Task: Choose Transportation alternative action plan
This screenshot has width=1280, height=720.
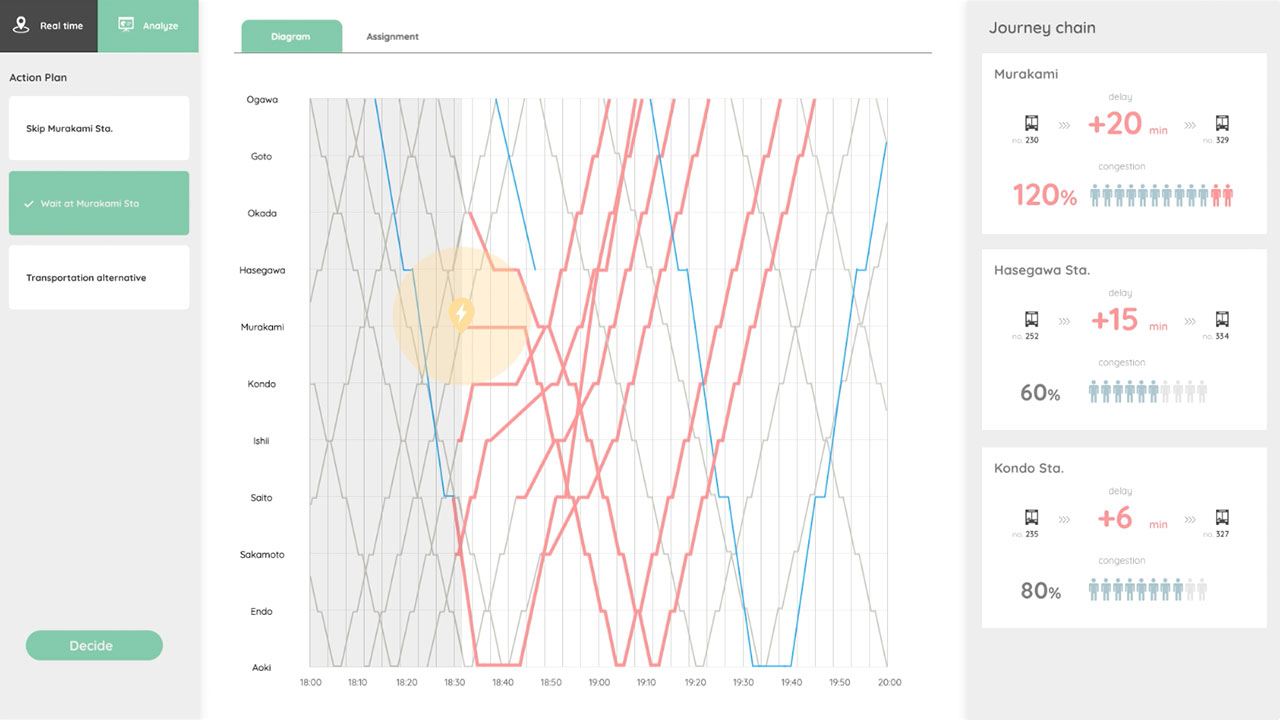Action: (x=99, y=278)
